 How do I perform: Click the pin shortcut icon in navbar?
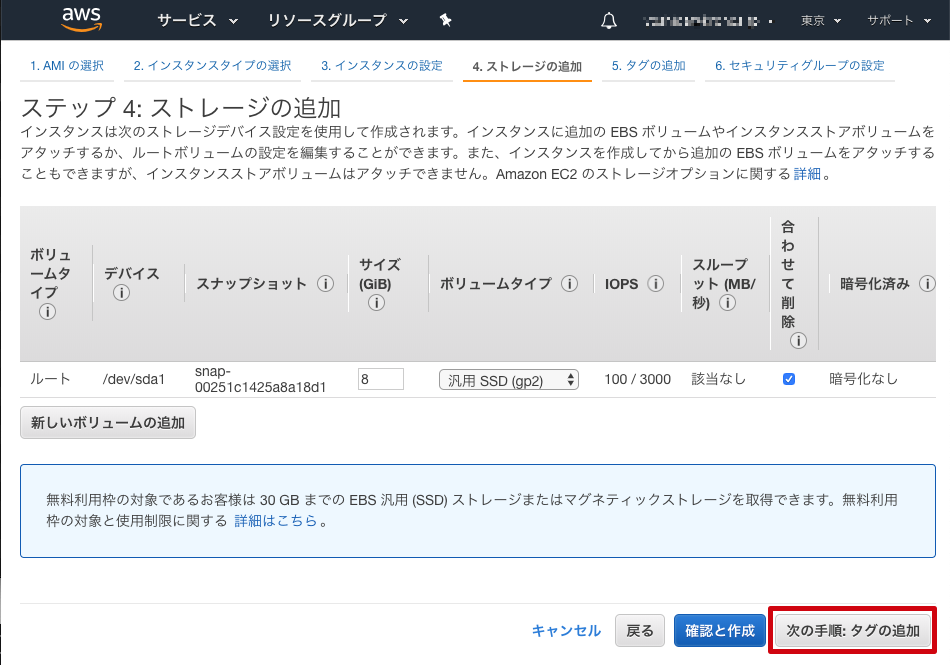coord(446,21)
